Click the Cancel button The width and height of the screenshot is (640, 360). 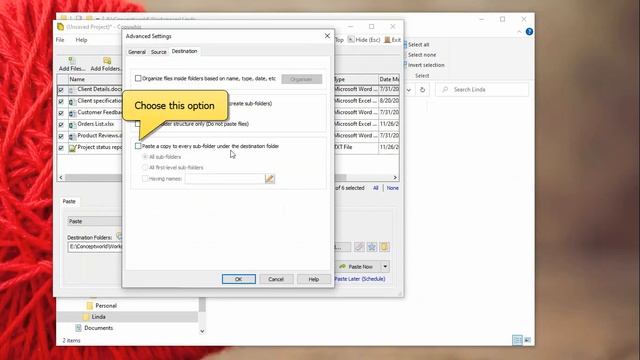click(x=276, y=279)
